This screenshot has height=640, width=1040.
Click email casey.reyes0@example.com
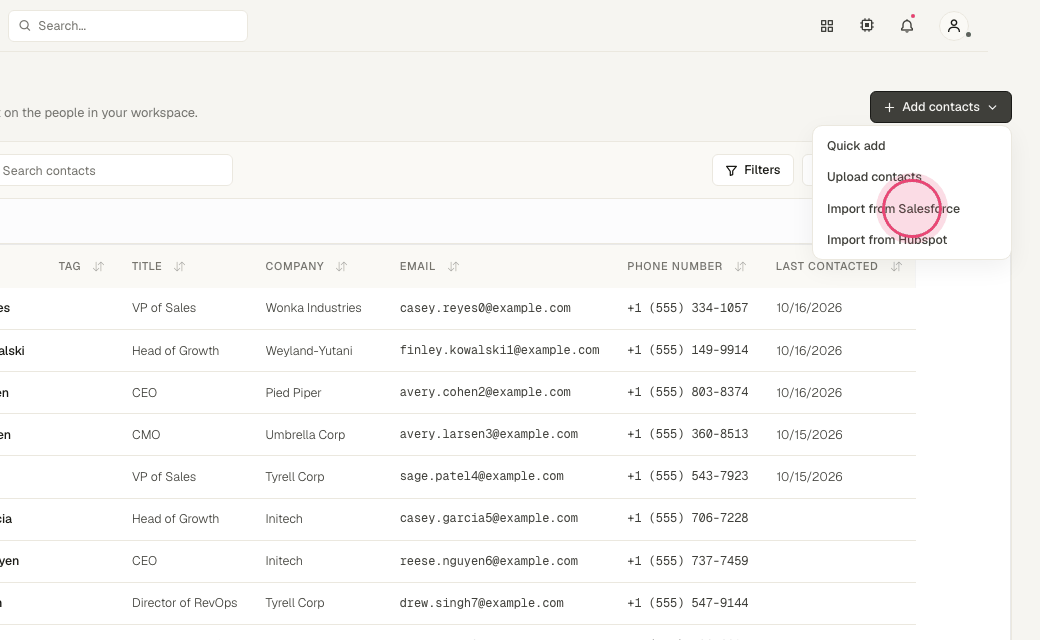coord(485,308)
